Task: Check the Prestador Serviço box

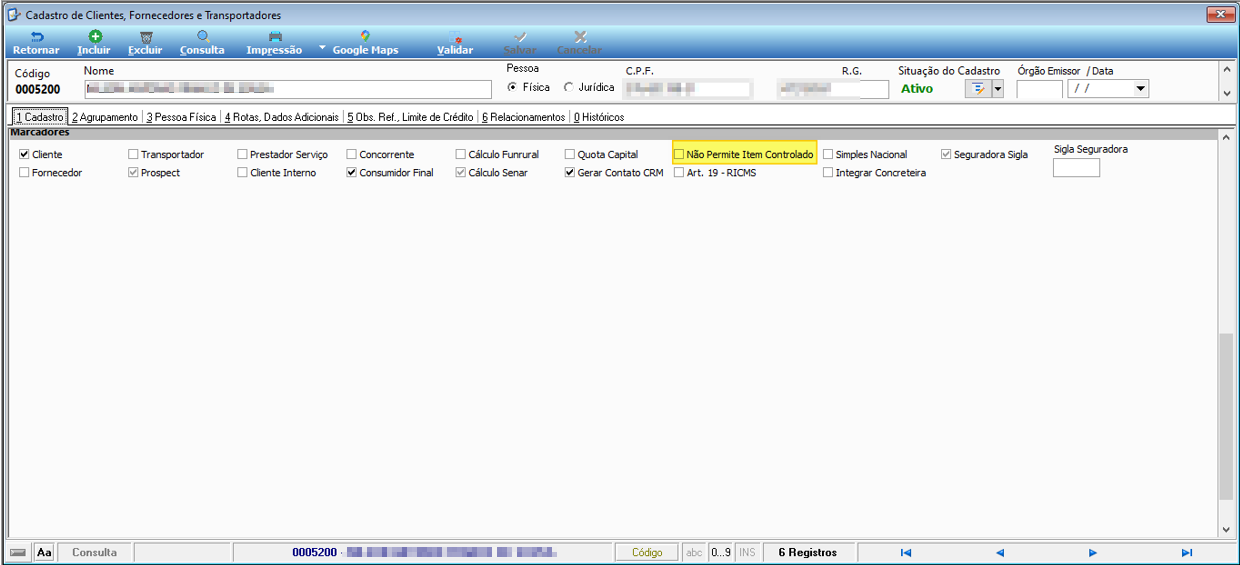Action: pos(243,155)
